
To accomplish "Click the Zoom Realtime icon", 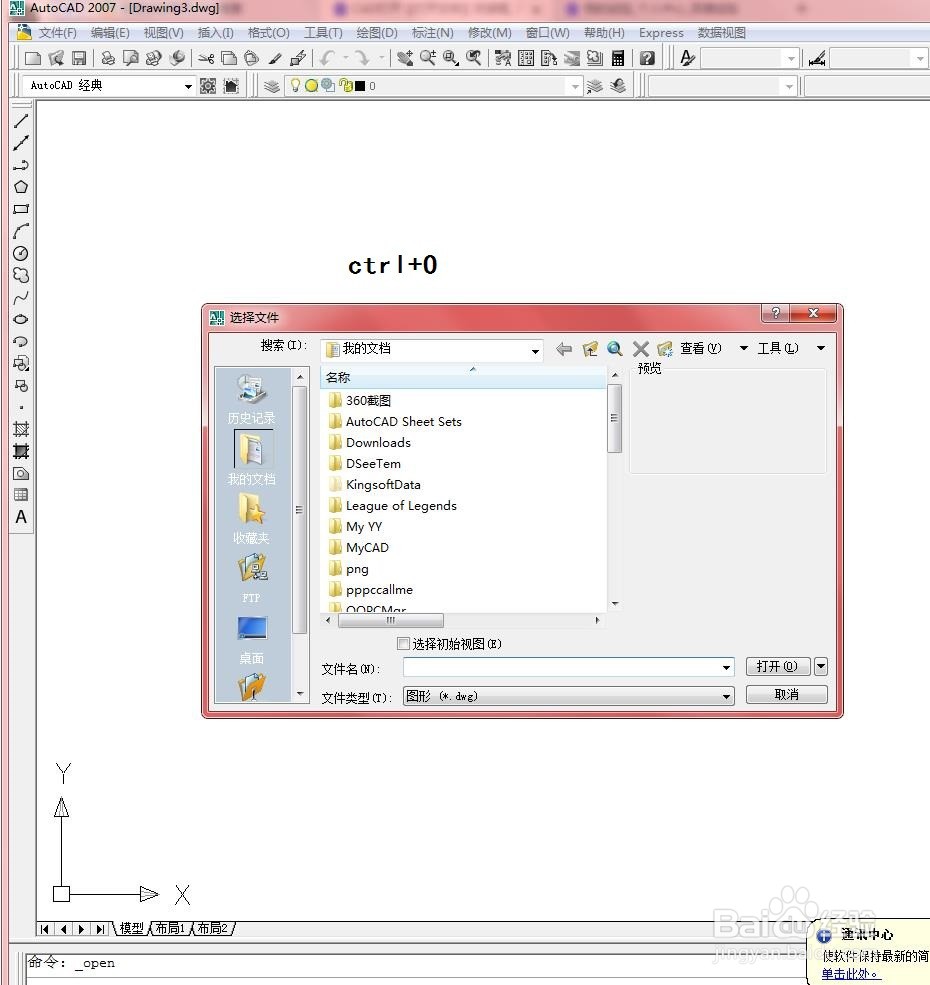I will click(x=428, y=58).
